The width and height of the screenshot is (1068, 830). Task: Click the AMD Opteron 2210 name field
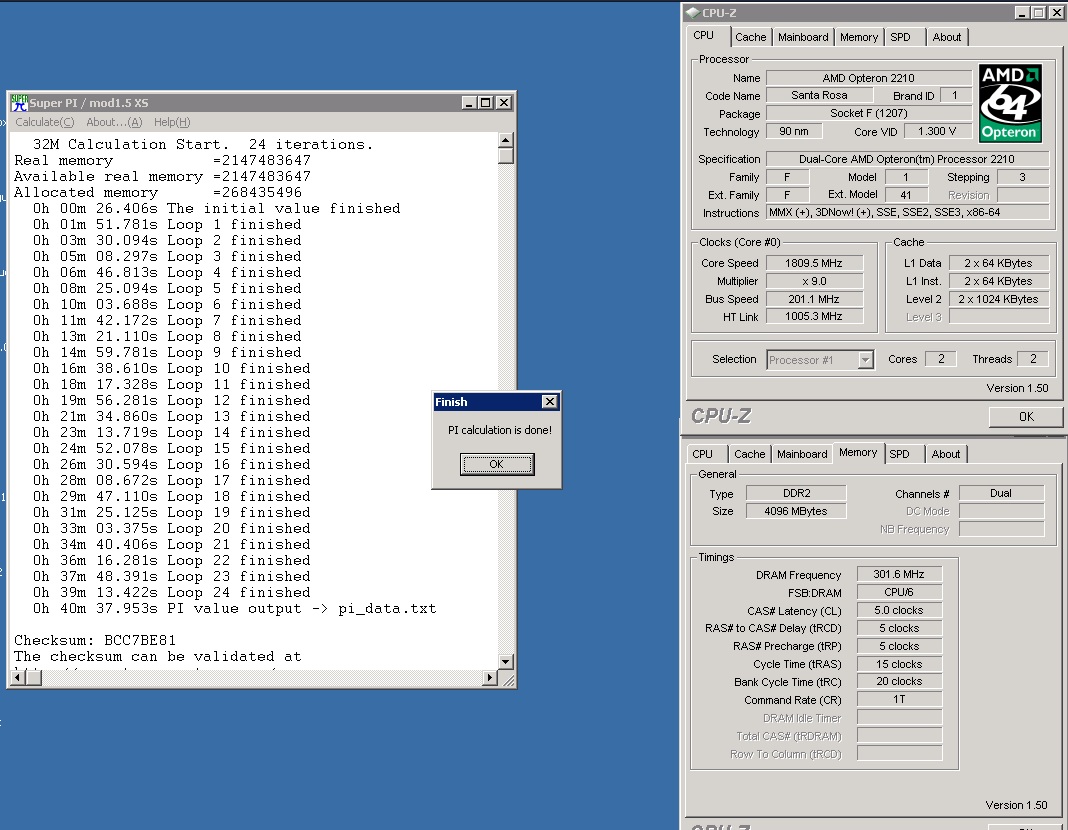pos(868,78)
